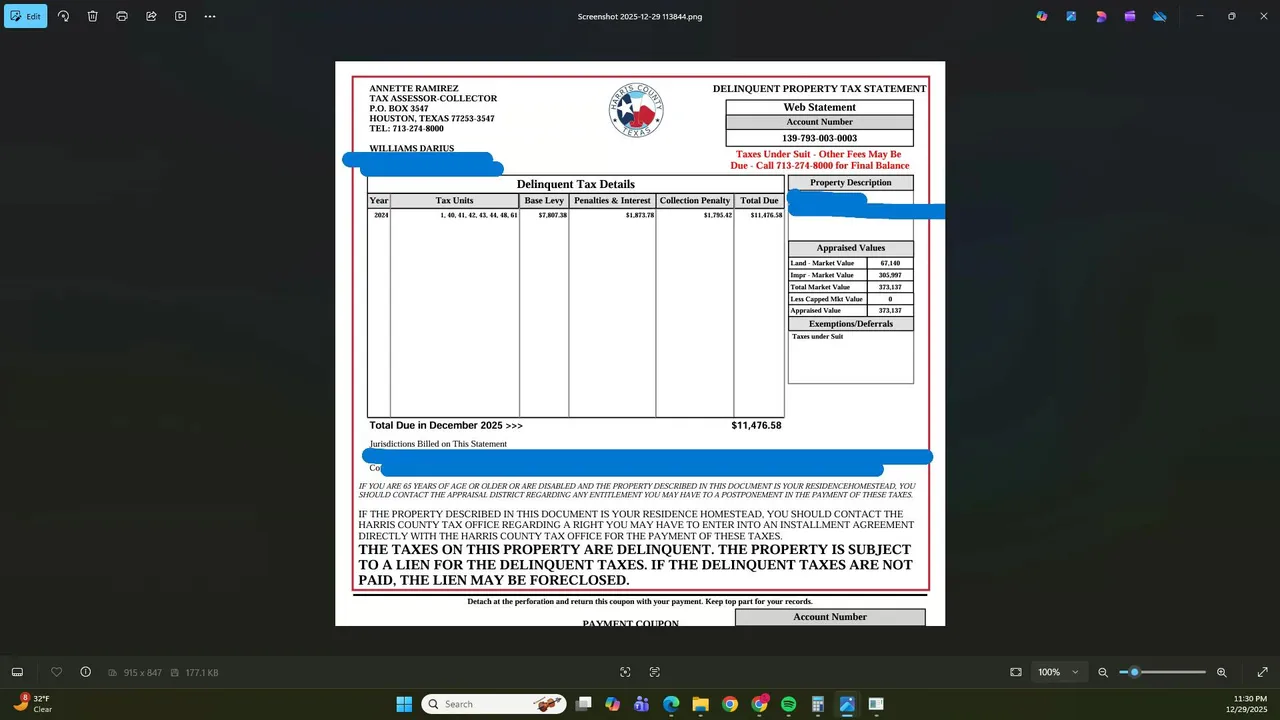This screenshot has height=720, width=1280.
Task: Open the first Chrome icon on taskbar
Action: (x=730, y=704)
